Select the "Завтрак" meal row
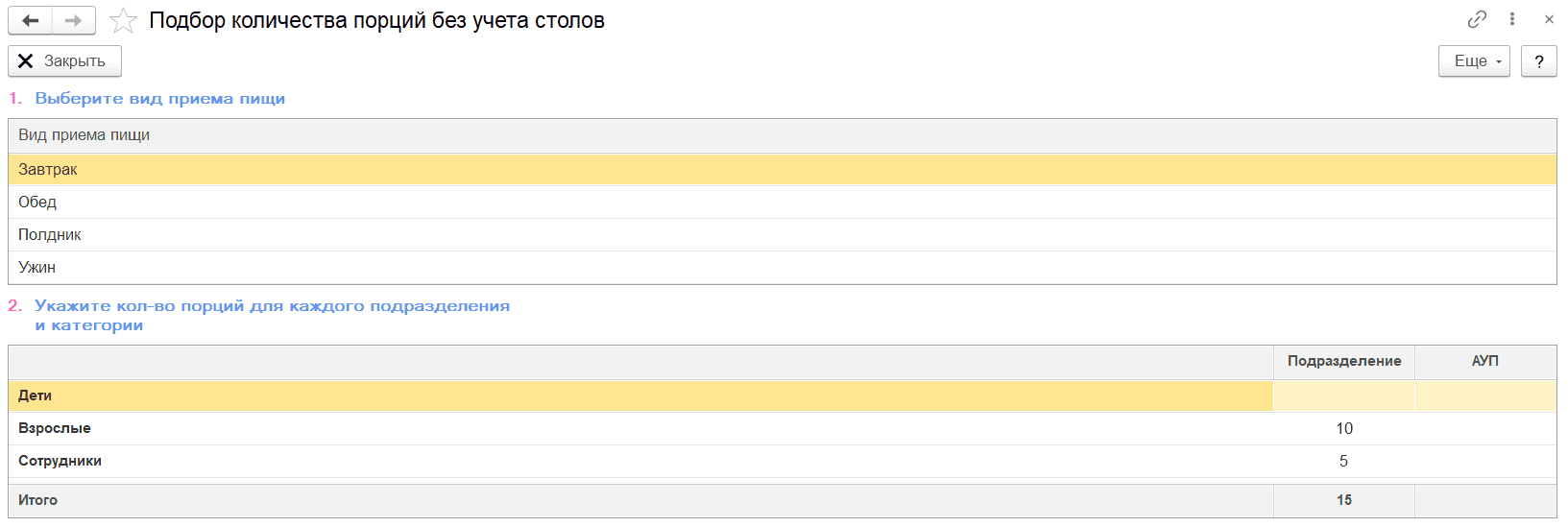 coord(48,169)
